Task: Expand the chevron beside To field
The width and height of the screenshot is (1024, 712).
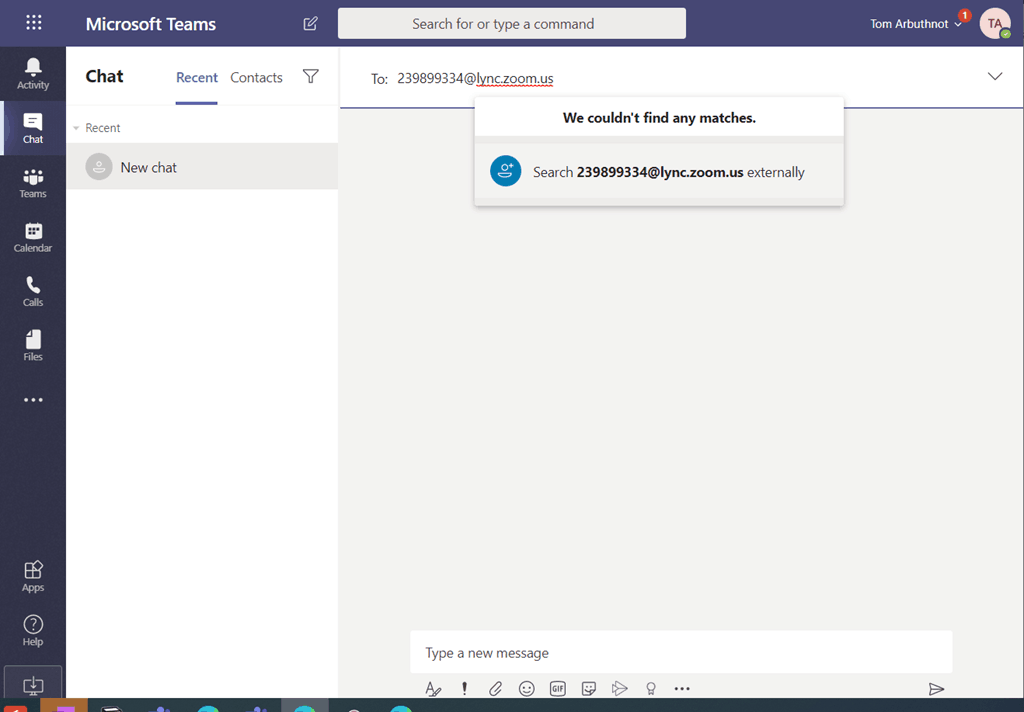Action: (x=994, y=77)
